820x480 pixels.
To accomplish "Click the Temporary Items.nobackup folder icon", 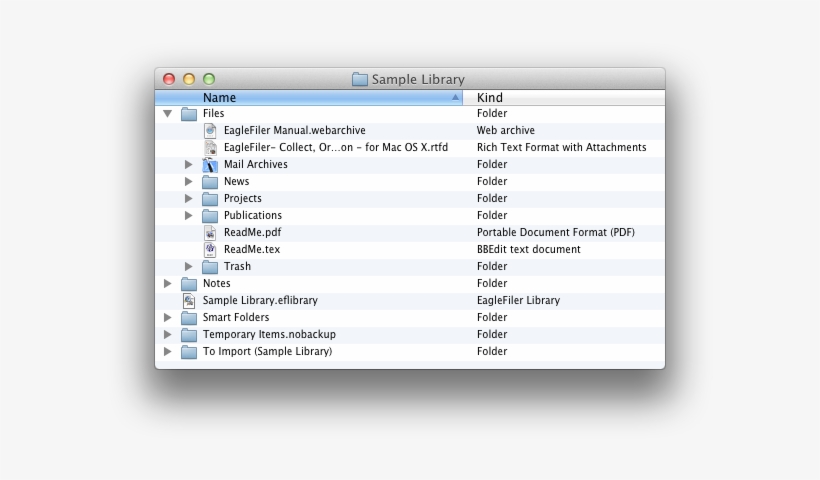I will pyautogui.click(x=189, y=335).
